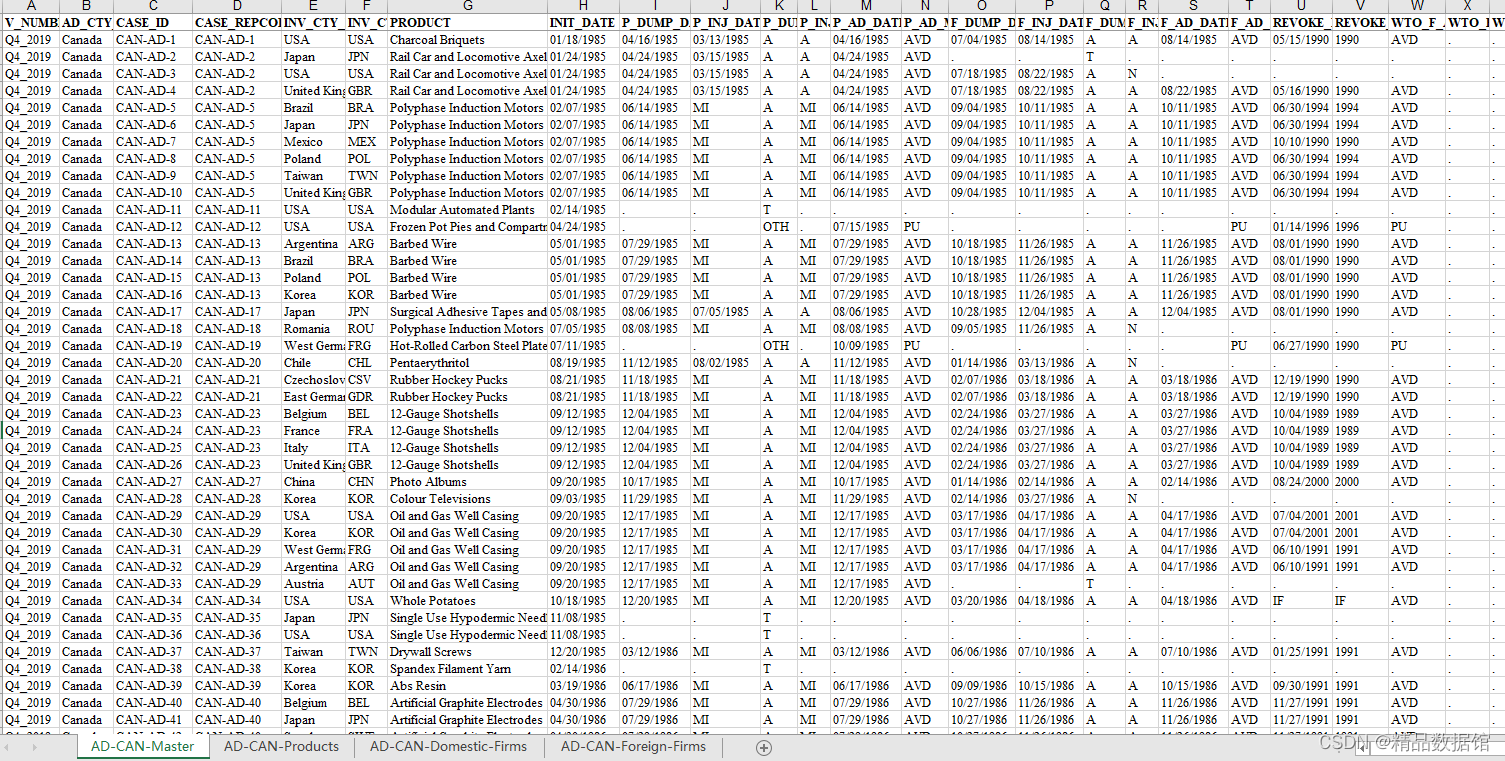1505x761 pixels.
Task: Click the FRA country code cell
Action: (x=366, y=431)
